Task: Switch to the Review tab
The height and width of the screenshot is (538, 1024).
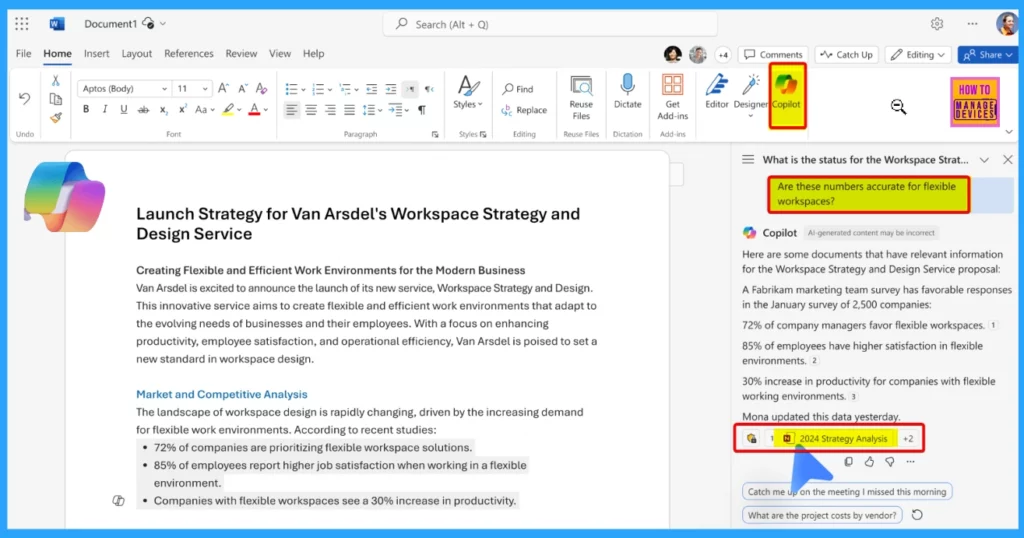Action: 241,54
